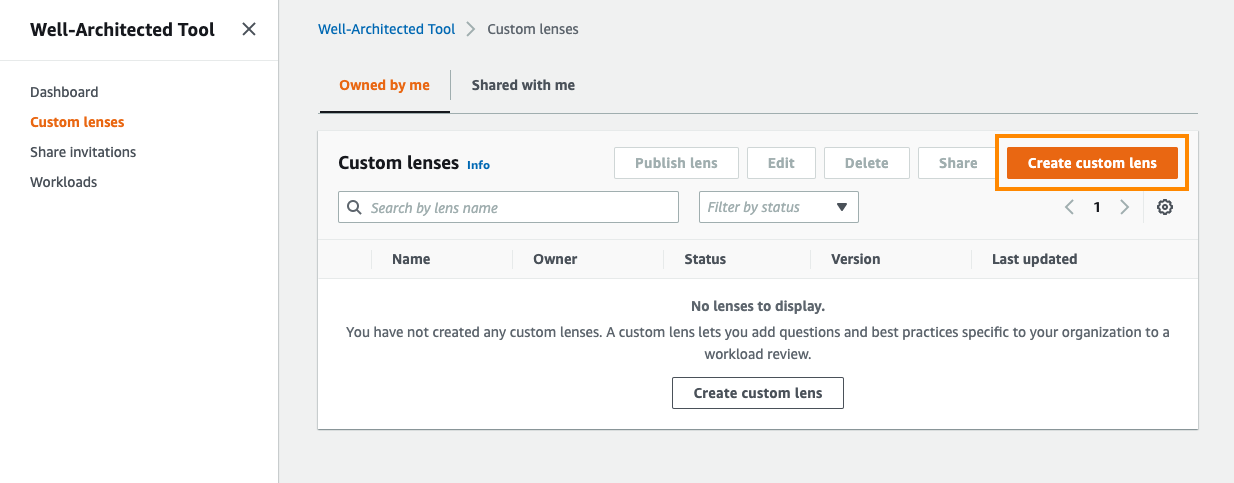
Task: Click page number 1 in pagination
Action: [x=1097, y=207]
